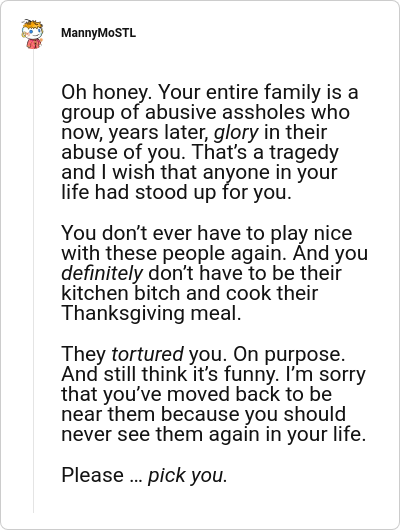
Task: Click the italic word 'tortured'
Action: (147, 354)
